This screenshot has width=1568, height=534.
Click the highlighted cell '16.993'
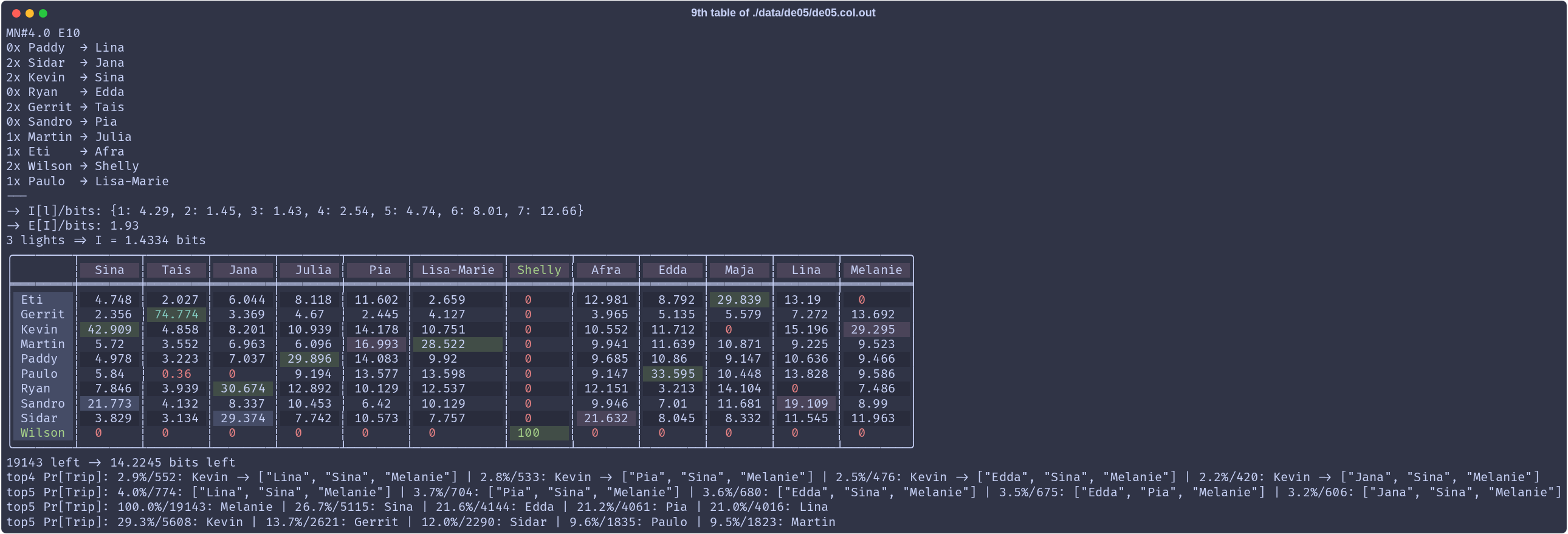tap(376, 344)
